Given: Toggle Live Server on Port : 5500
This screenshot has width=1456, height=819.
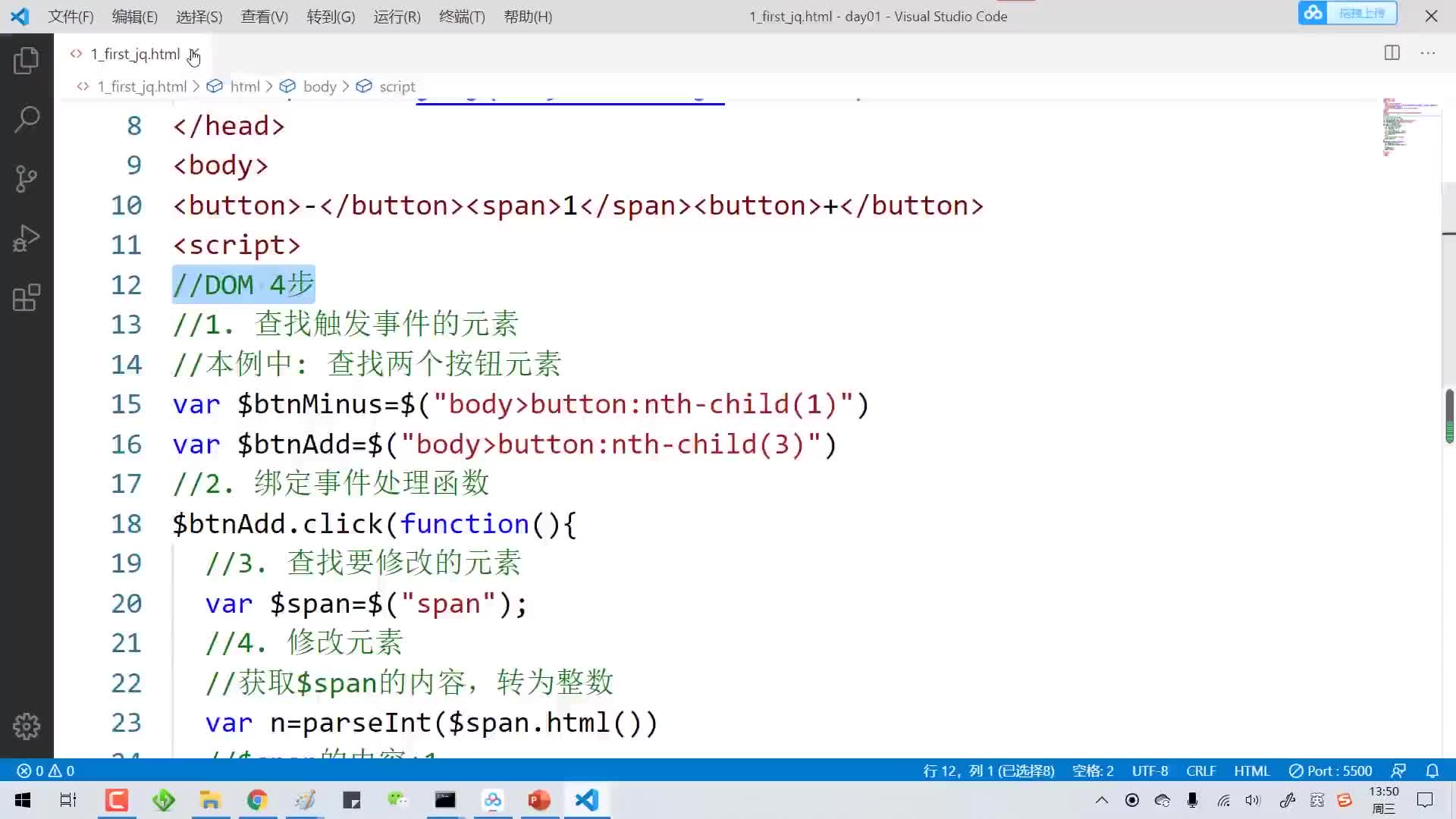Looking at the screenshot, I should pyautogui.click(x=1331, y=770).
